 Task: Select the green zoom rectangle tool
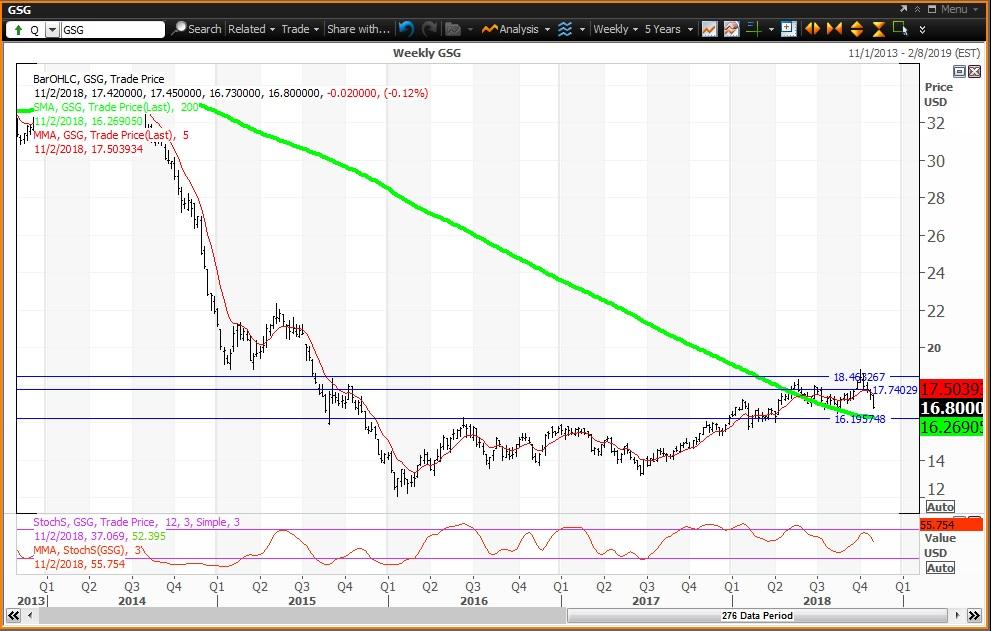901,28
